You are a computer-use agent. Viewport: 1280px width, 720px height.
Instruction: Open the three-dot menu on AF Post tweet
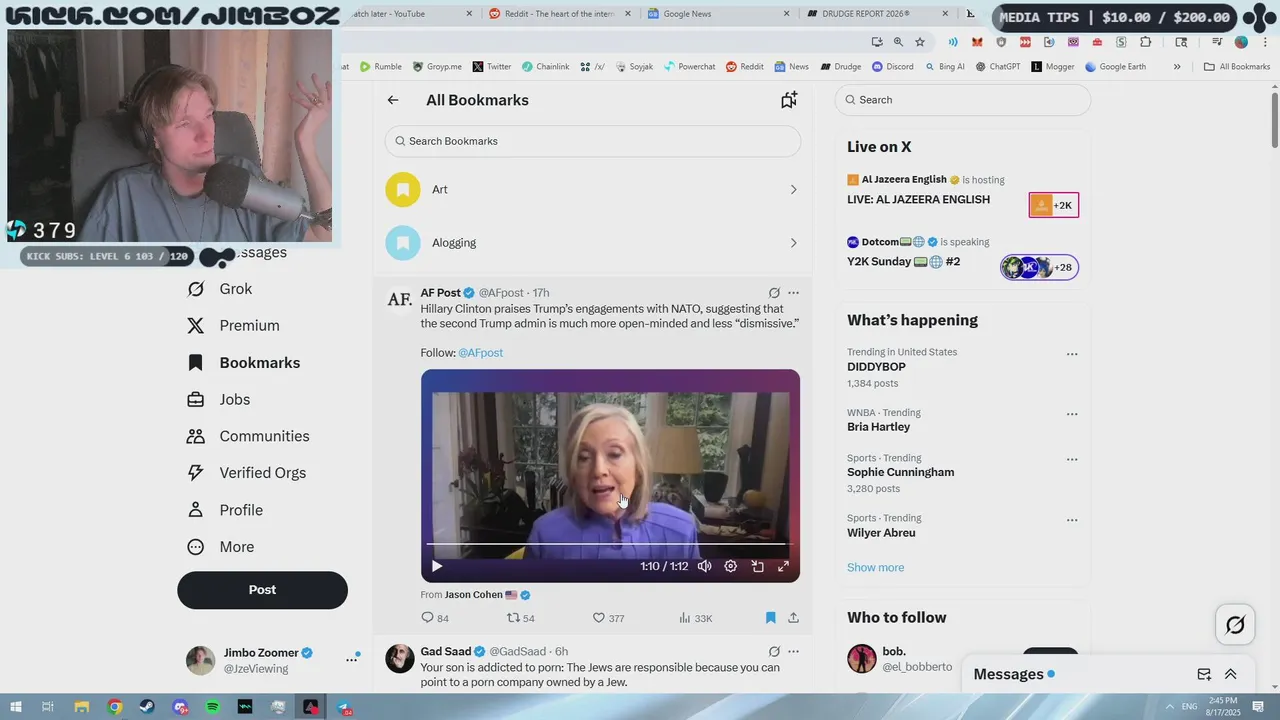coord(793,293)
